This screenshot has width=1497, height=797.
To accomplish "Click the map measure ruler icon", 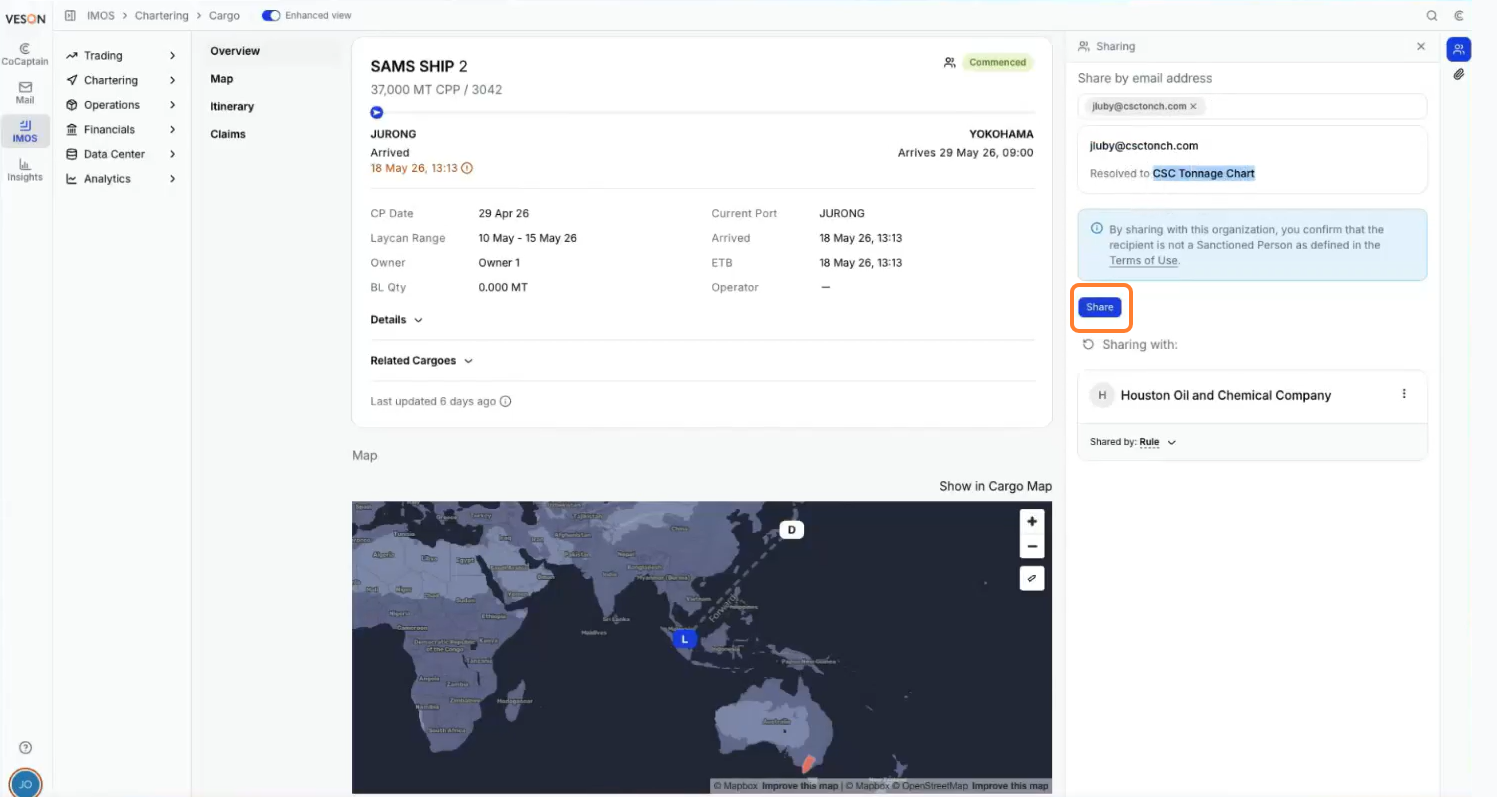I will coord(1032,578).
